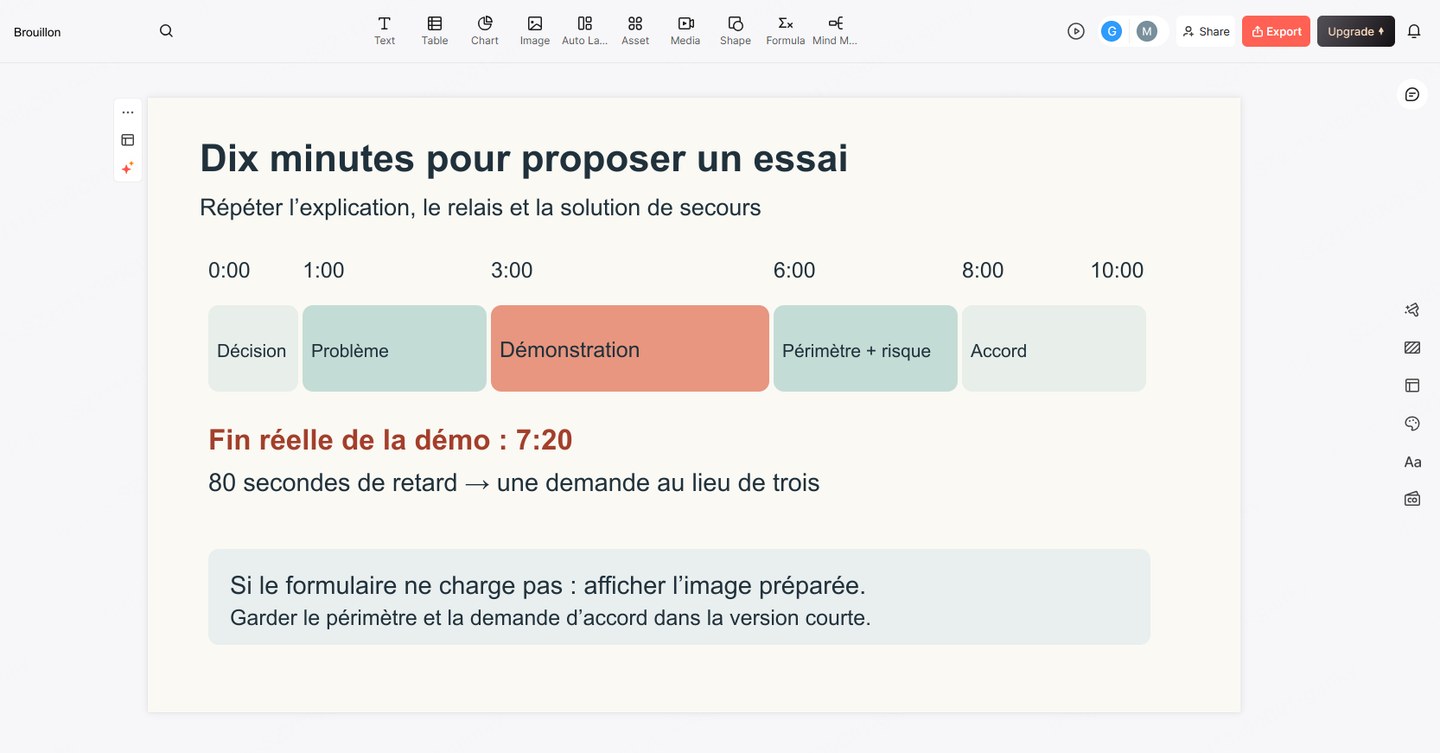
Task: Open the comments speech-bubble icon
Action: pos(1412,94)
